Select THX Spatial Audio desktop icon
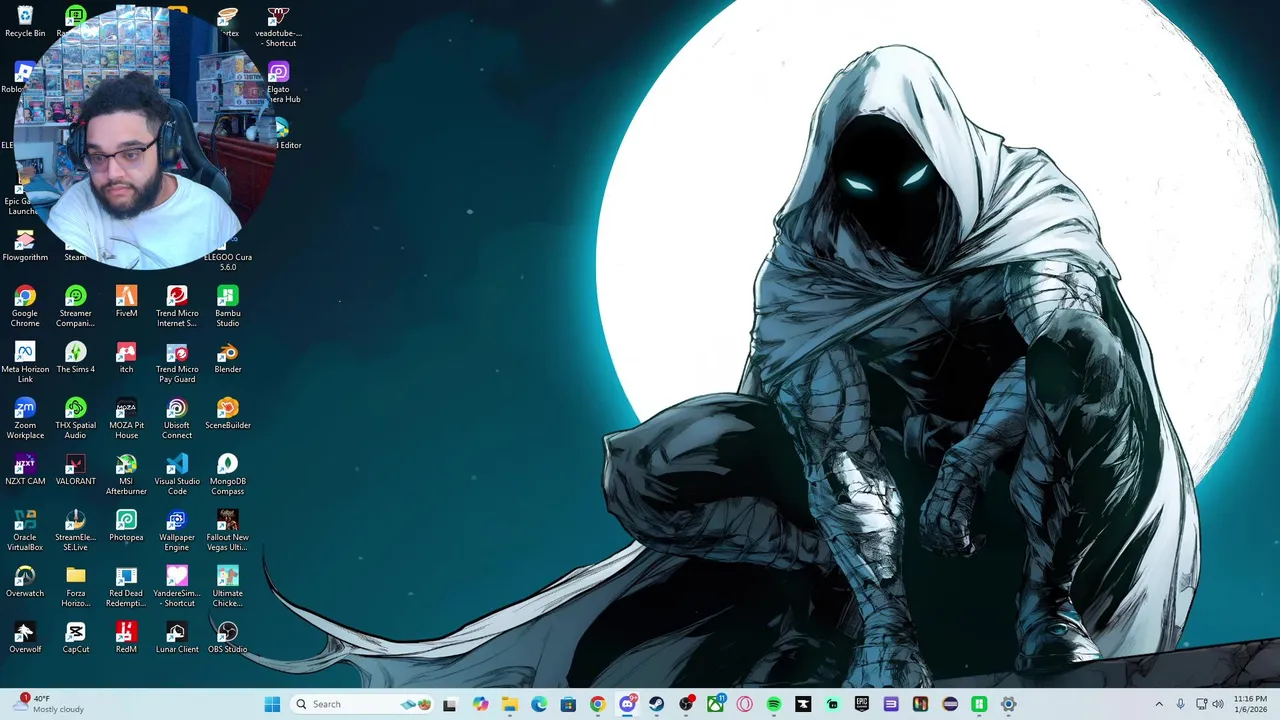This screenshot has width=1280, height=720. point(75,418)
